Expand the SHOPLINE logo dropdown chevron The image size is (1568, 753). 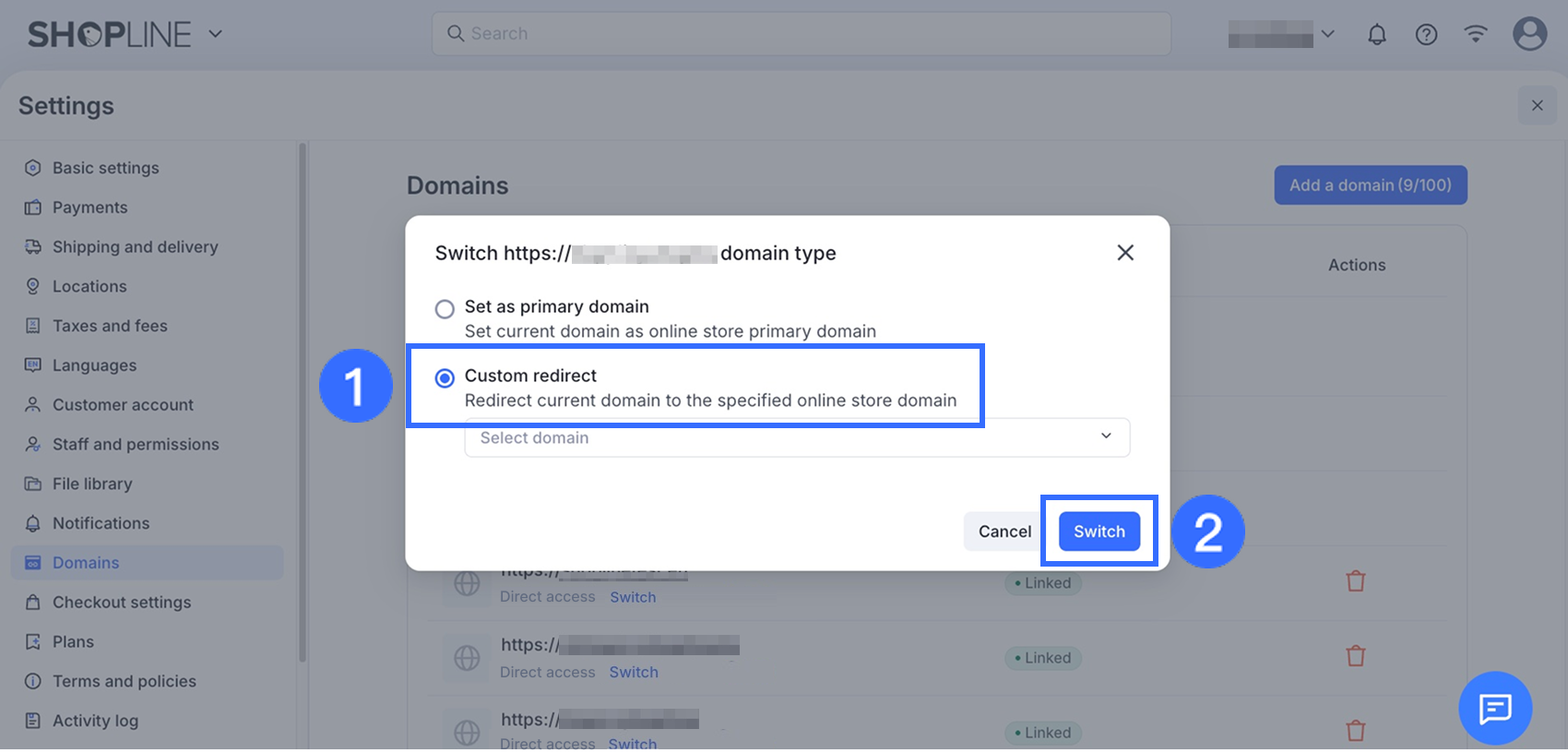[215, 34]
